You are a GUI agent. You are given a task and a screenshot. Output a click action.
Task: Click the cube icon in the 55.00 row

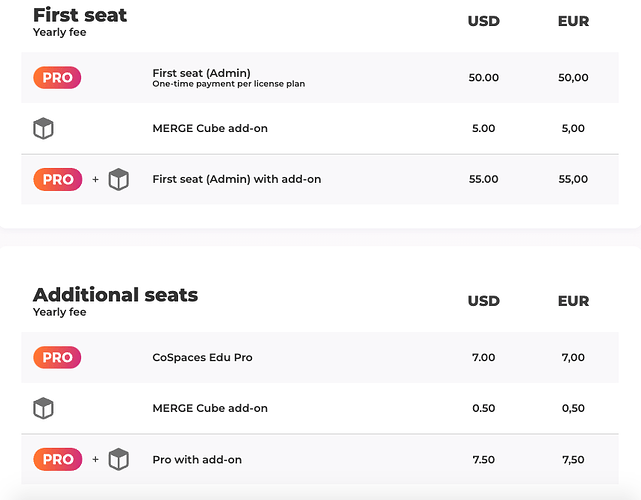[119, 180]
